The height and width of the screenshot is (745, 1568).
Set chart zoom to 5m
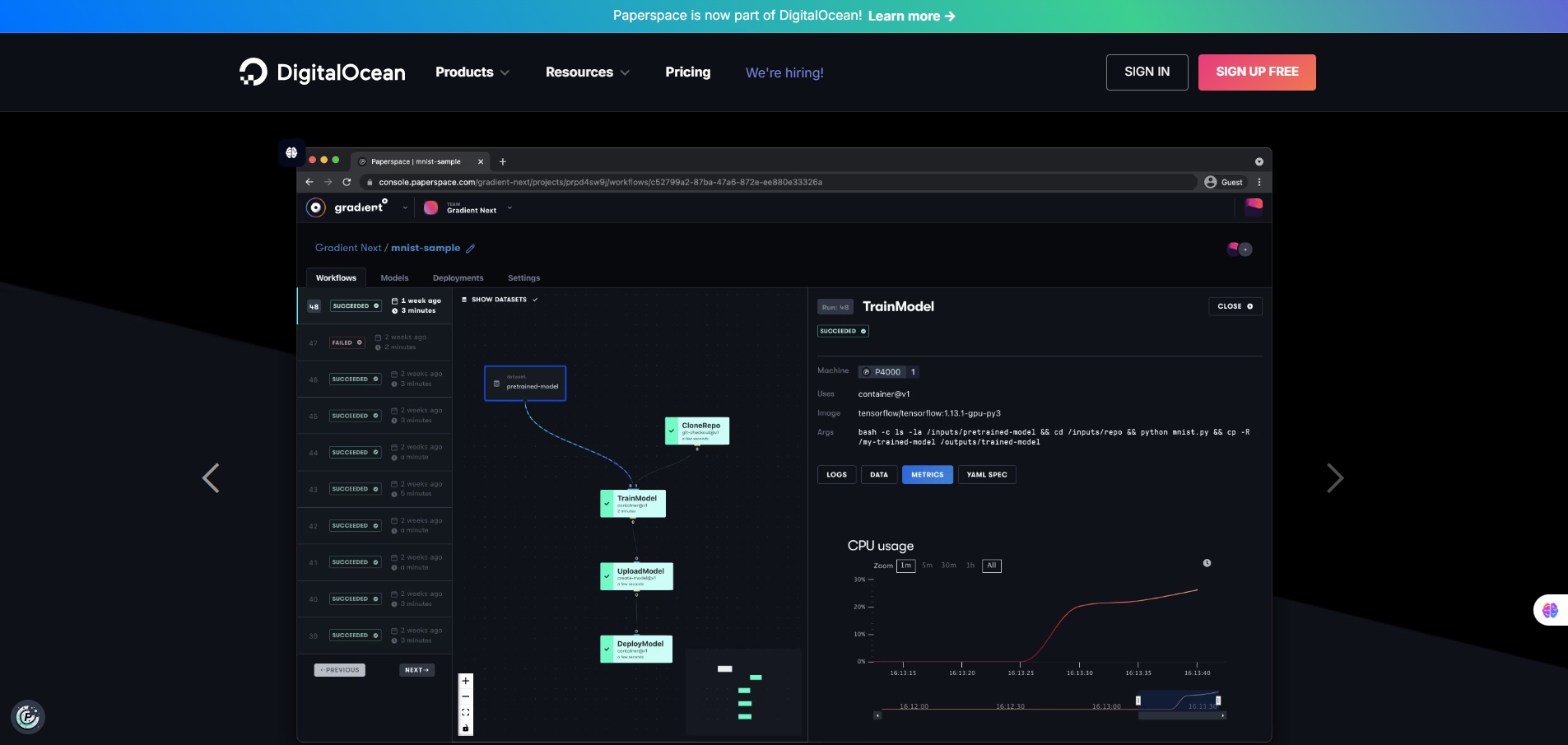928,566
